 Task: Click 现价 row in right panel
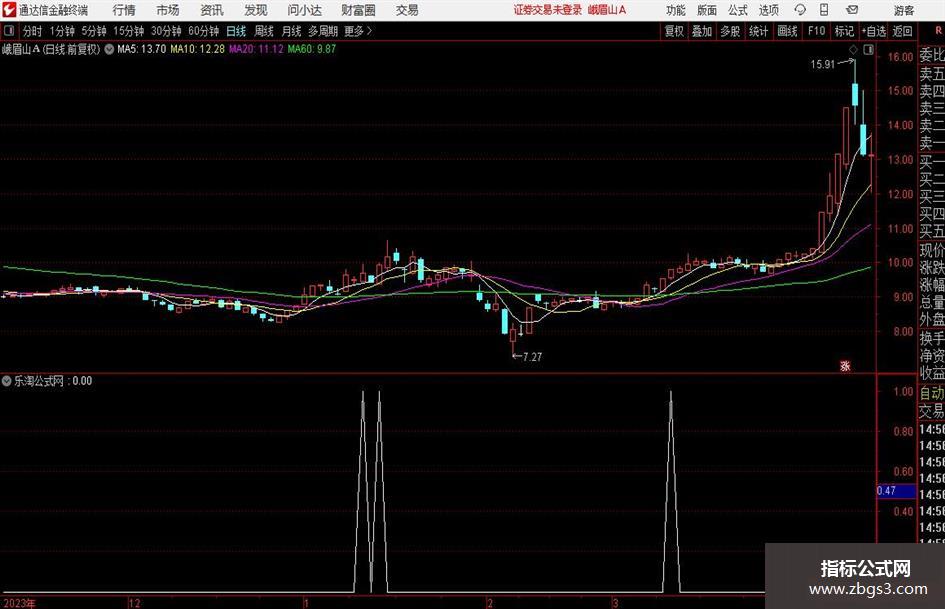[x=932, y=250]
